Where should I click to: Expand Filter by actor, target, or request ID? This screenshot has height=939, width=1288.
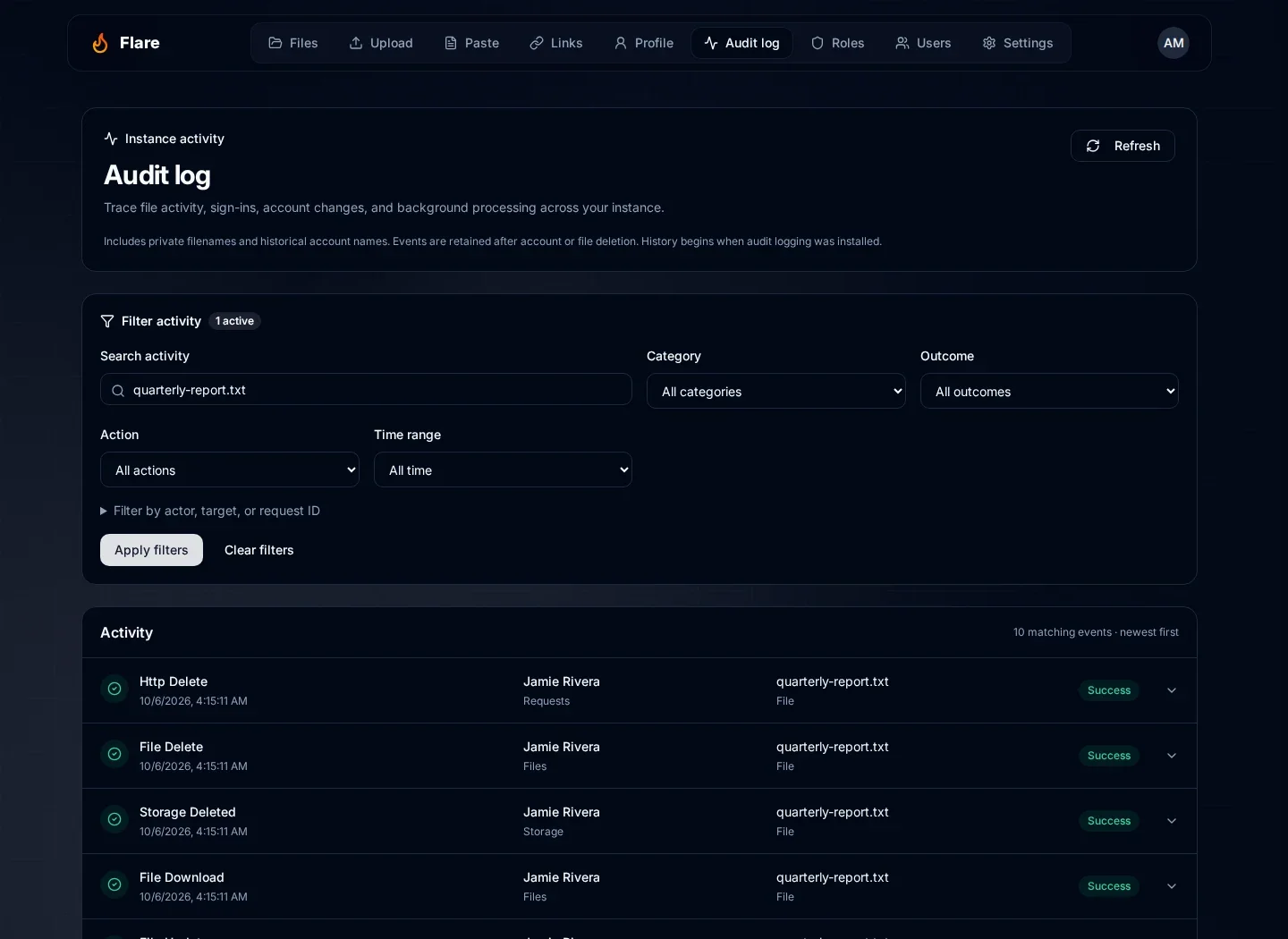[210, 511]
